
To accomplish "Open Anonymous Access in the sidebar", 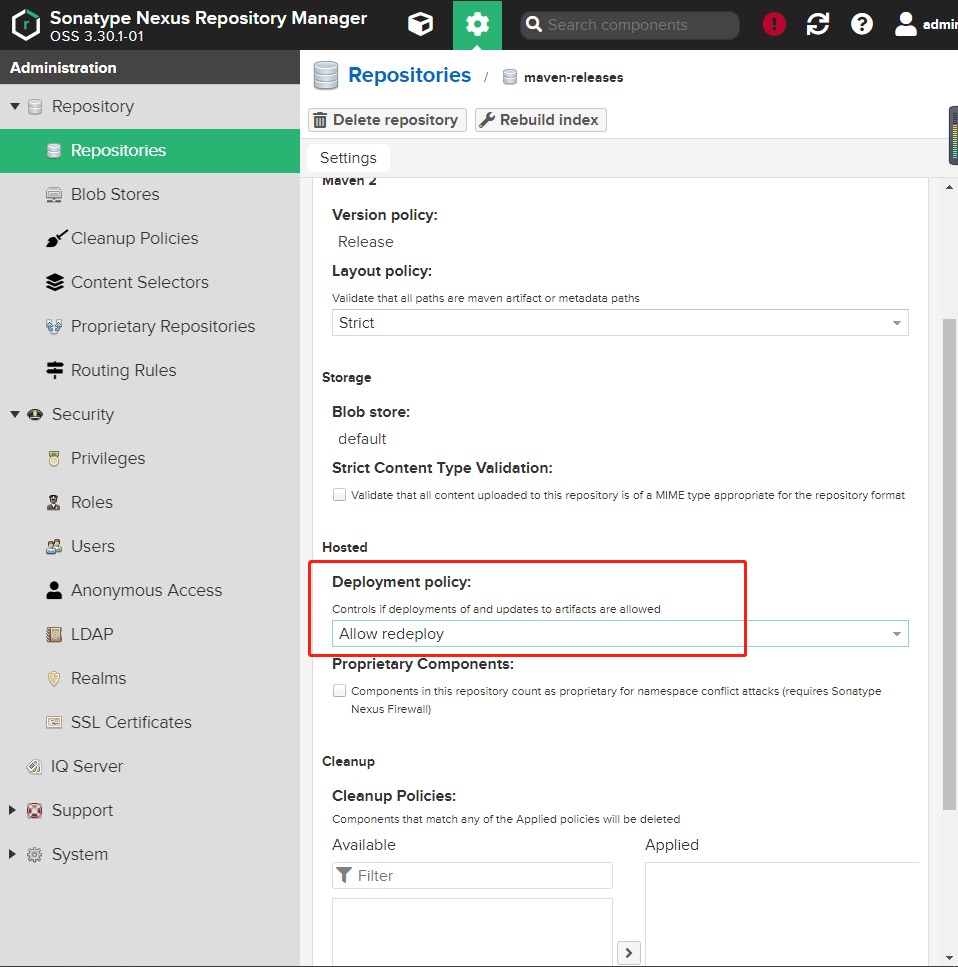I will point(150,590).
